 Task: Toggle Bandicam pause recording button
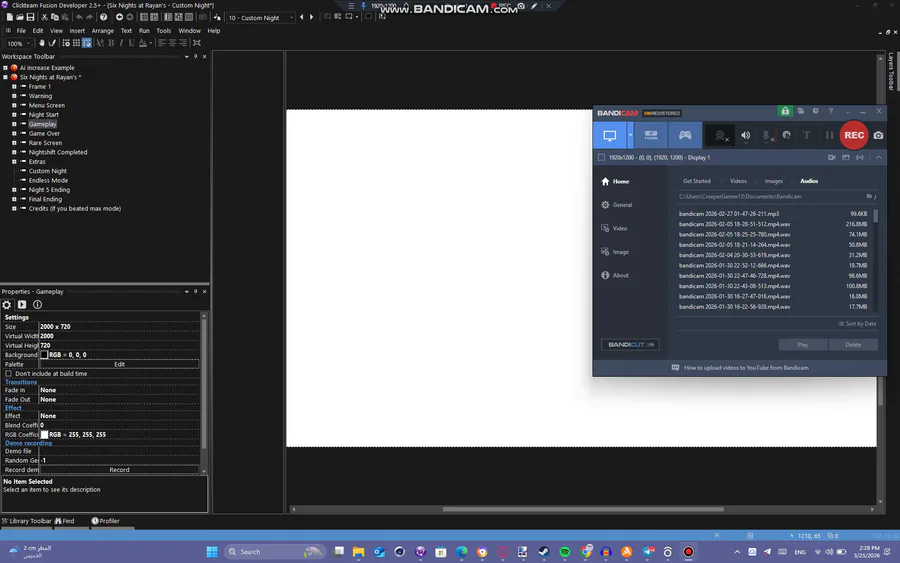[829, 135]
